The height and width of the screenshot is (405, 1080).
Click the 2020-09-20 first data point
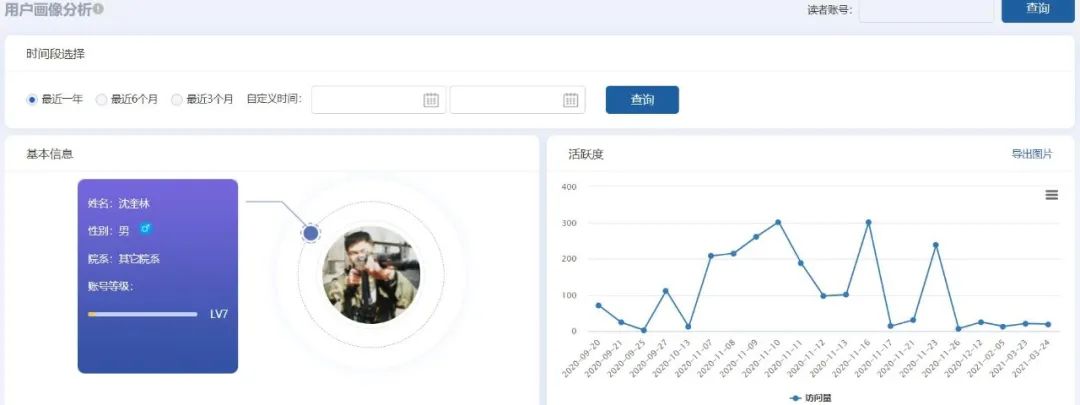pos(598,305)
